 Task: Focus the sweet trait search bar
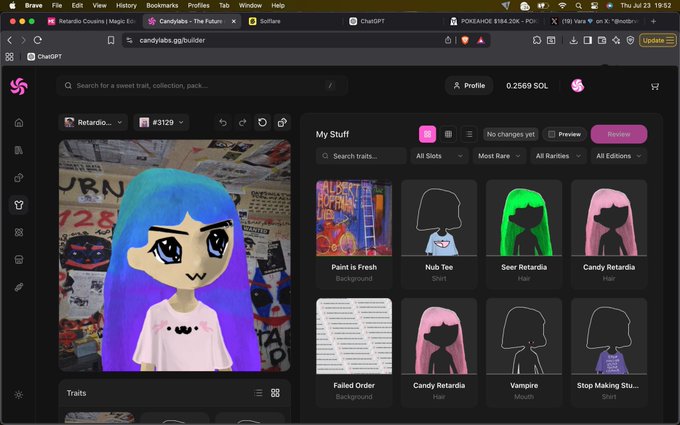tap(202, 86)
